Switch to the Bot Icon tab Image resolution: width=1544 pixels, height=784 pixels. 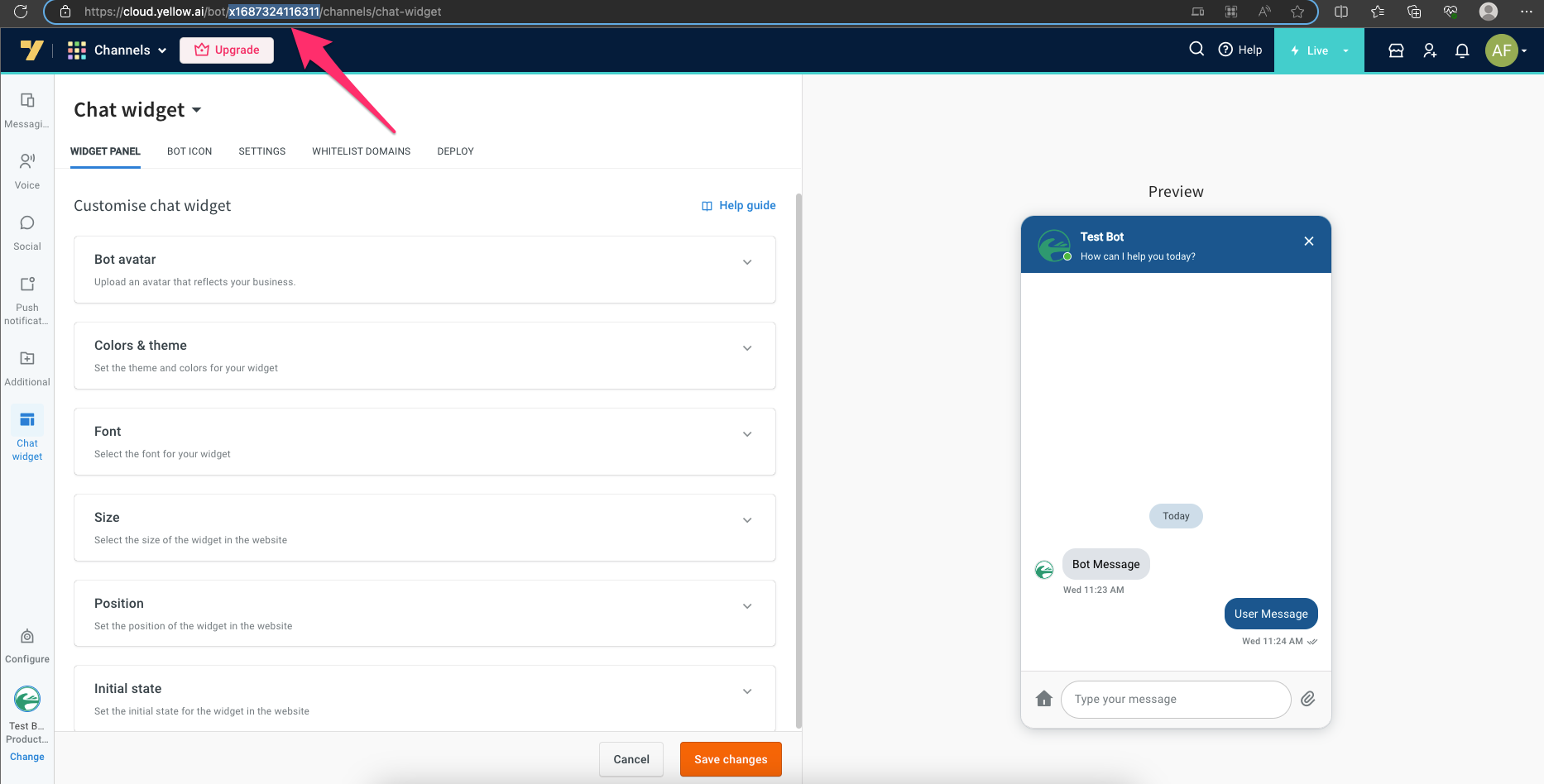coord(189,151)
